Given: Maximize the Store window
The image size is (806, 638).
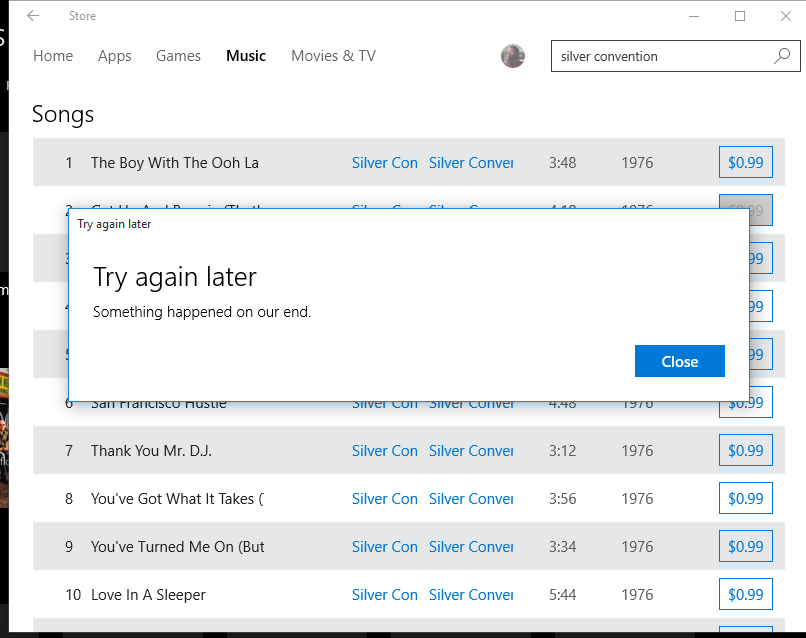Looking at the screenshot, I should (x=740, y=16).
